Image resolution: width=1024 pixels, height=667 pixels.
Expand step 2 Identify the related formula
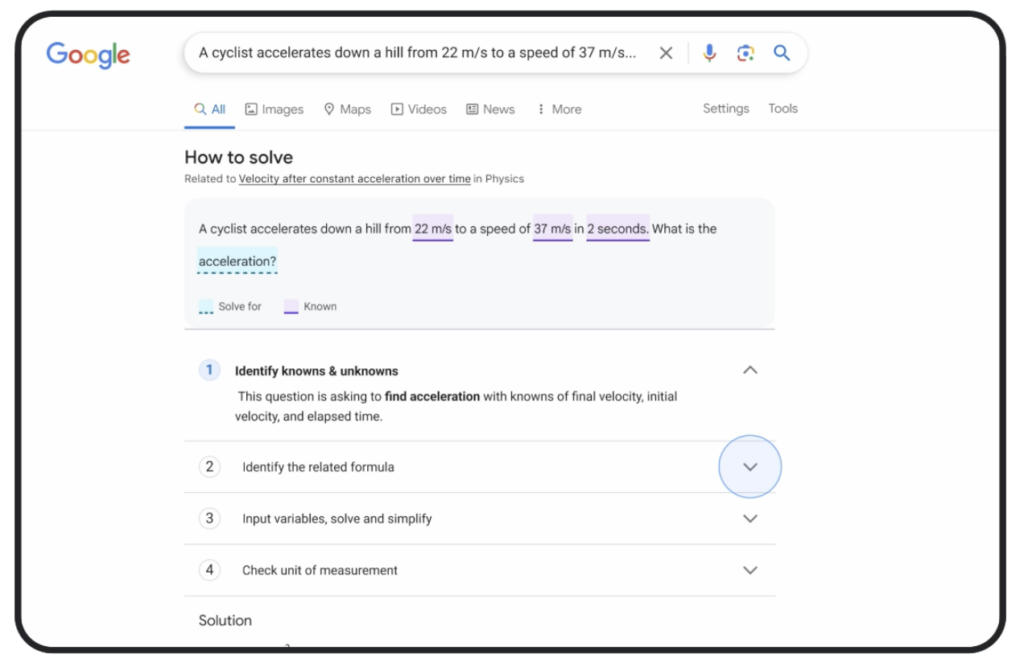click(x=750, y=466)
